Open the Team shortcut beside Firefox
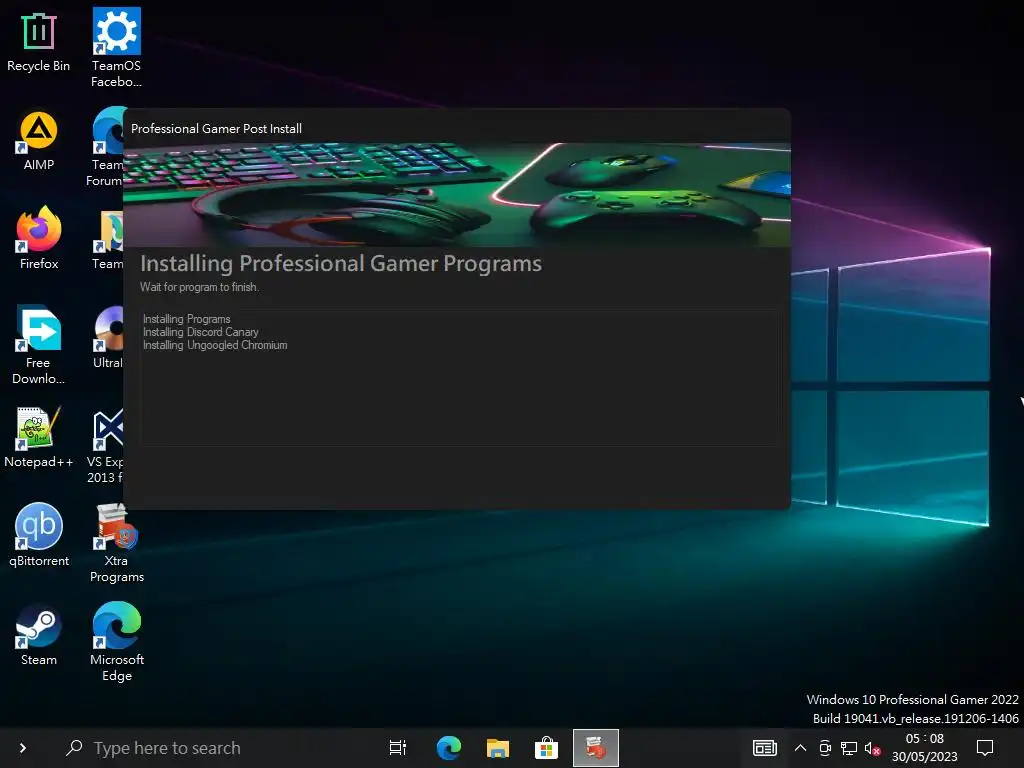Screen dimensions: 1024x768 [x=108, y=240]
